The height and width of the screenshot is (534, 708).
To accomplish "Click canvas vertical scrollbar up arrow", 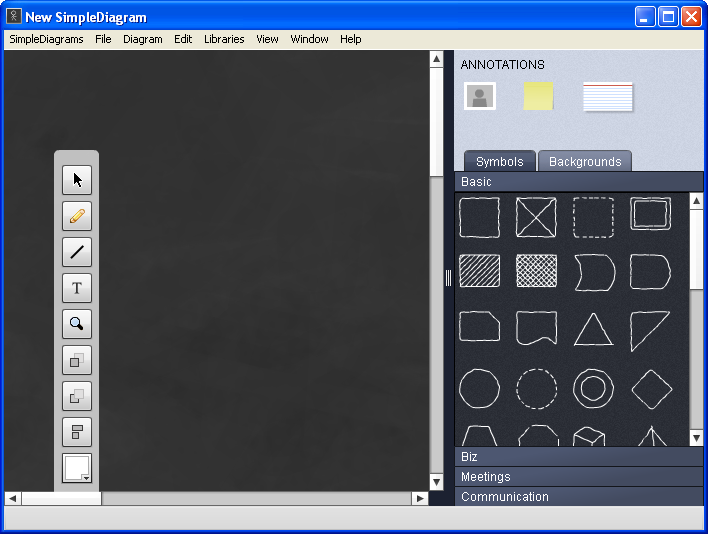I will click(x=436, y=59).
